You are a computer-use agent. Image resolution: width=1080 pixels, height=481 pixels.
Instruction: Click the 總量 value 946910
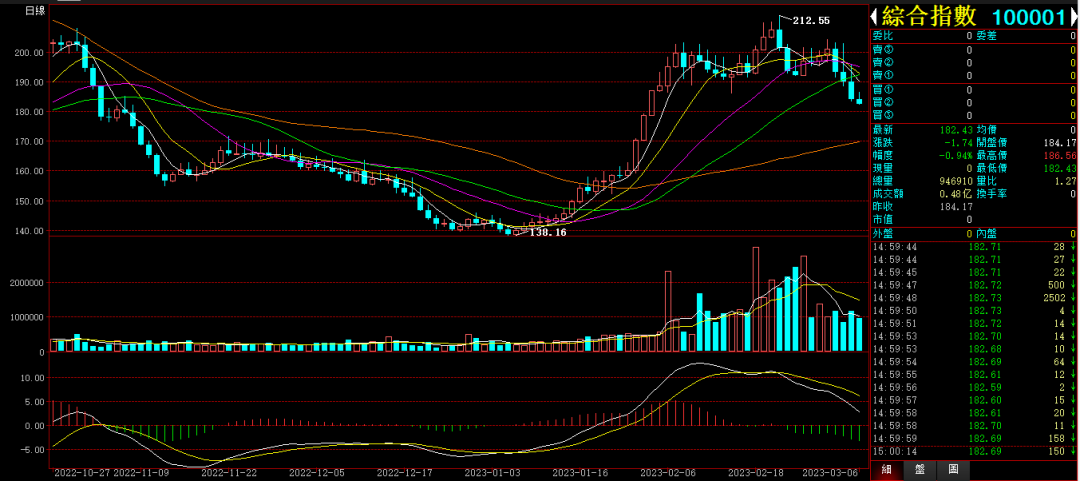(x=951, y=182)
